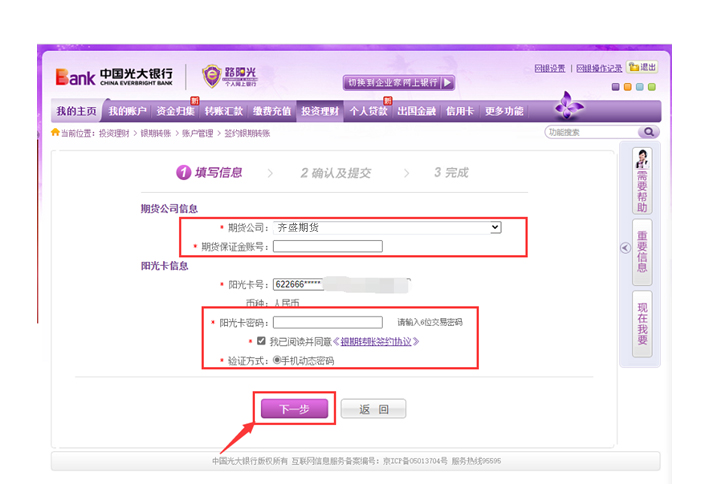Click the 期货保证金账号 input field
This screenshot has height=484, width=720.
[328, 246]
